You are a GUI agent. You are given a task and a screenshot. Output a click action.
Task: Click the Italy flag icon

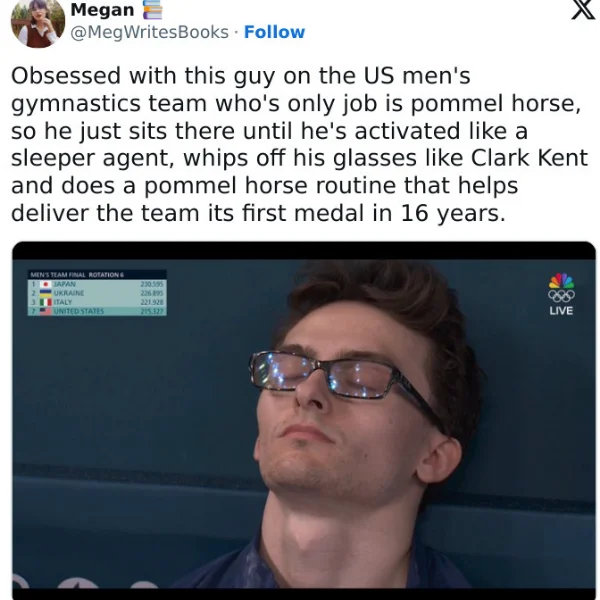[46, 302]
